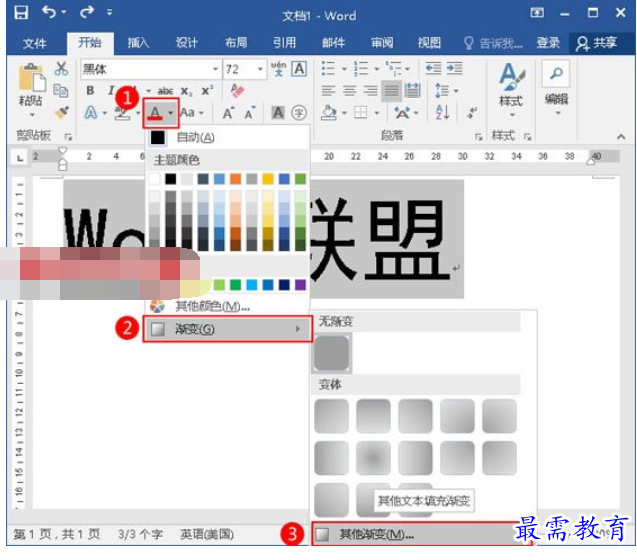Click the Increase Indent icon
Screen dimensions: 637x560
(455, 68)
